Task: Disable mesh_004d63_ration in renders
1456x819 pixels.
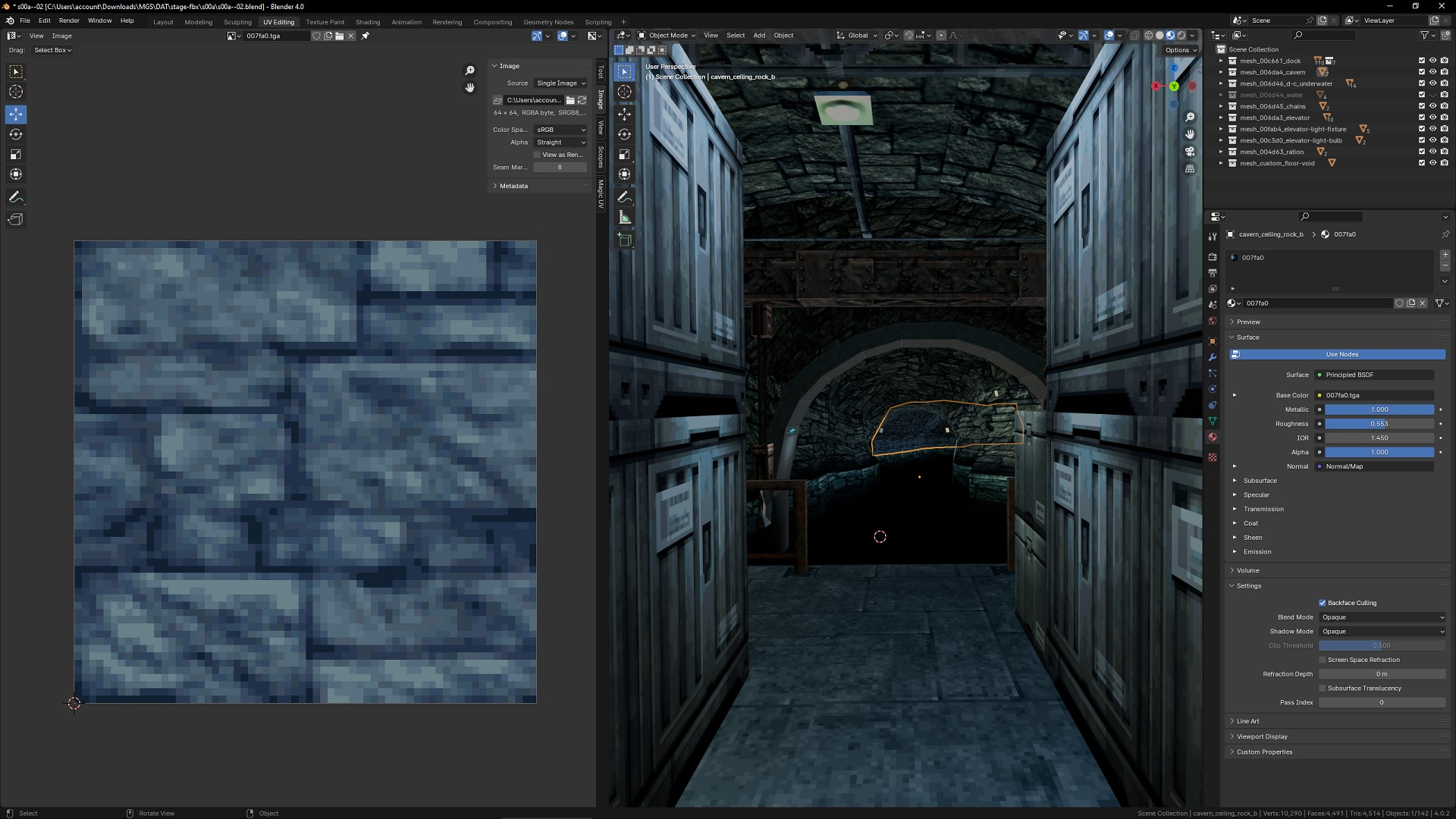Action: (x=1444, y=152)
